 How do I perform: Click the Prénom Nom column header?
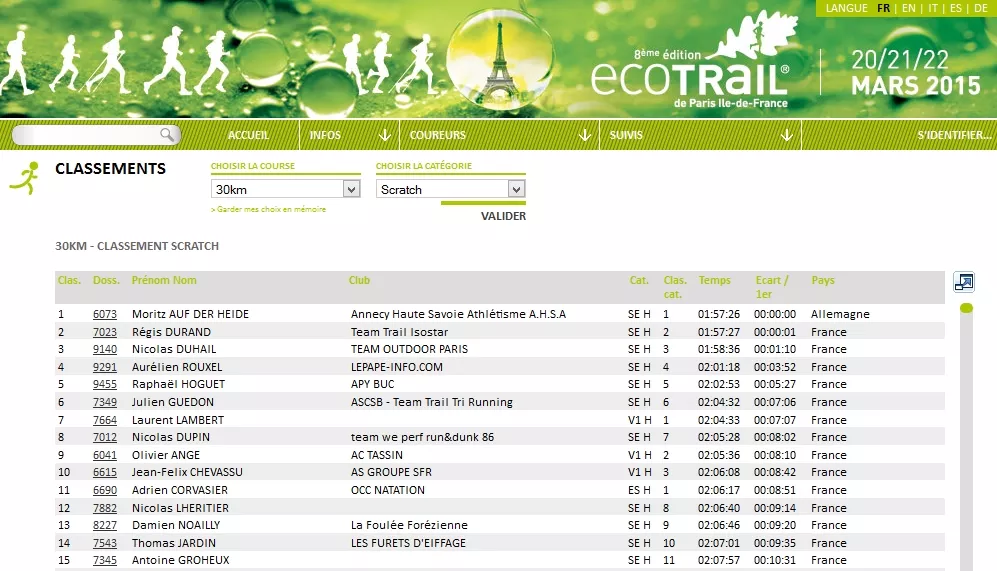[x=164, y=280]
